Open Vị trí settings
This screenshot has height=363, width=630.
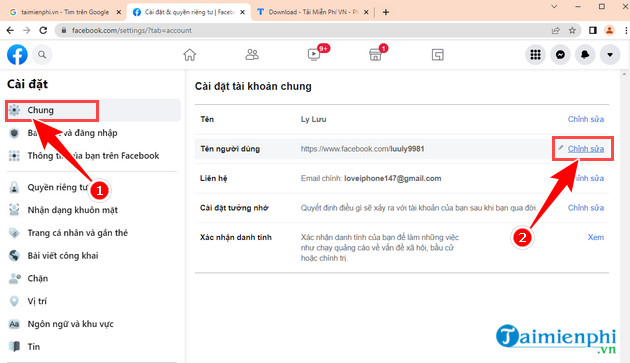click(93, 301)
